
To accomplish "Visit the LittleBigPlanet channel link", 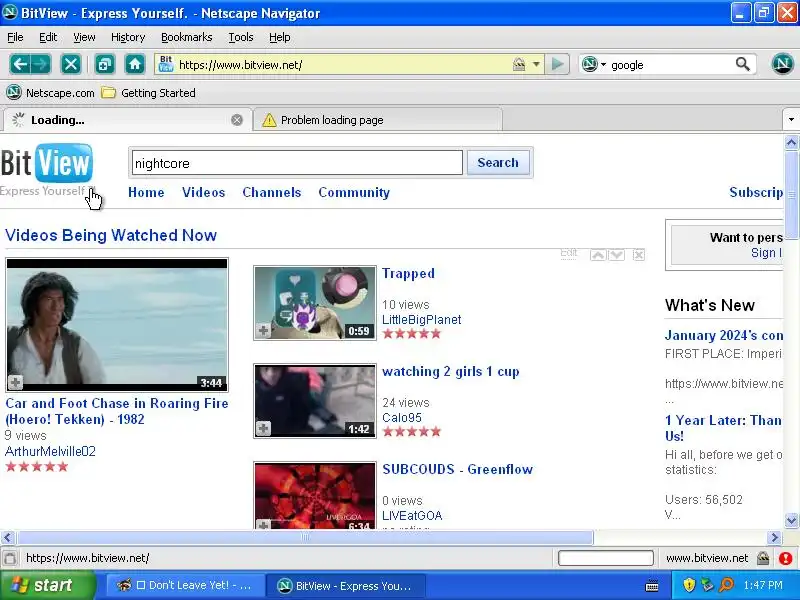I will pos(421,319).
